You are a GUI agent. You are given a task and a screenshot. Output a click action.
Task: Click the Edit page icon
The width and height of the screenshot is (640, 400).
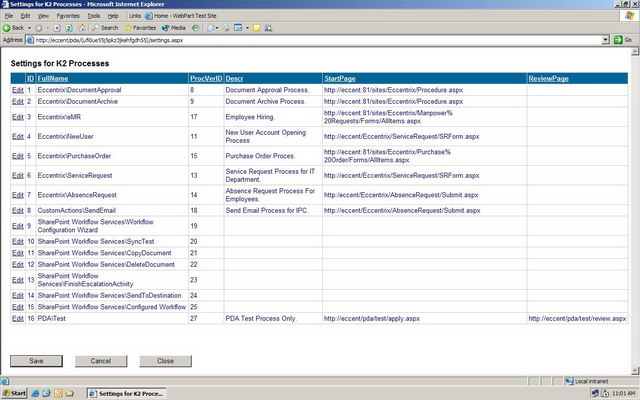[238, 28]
